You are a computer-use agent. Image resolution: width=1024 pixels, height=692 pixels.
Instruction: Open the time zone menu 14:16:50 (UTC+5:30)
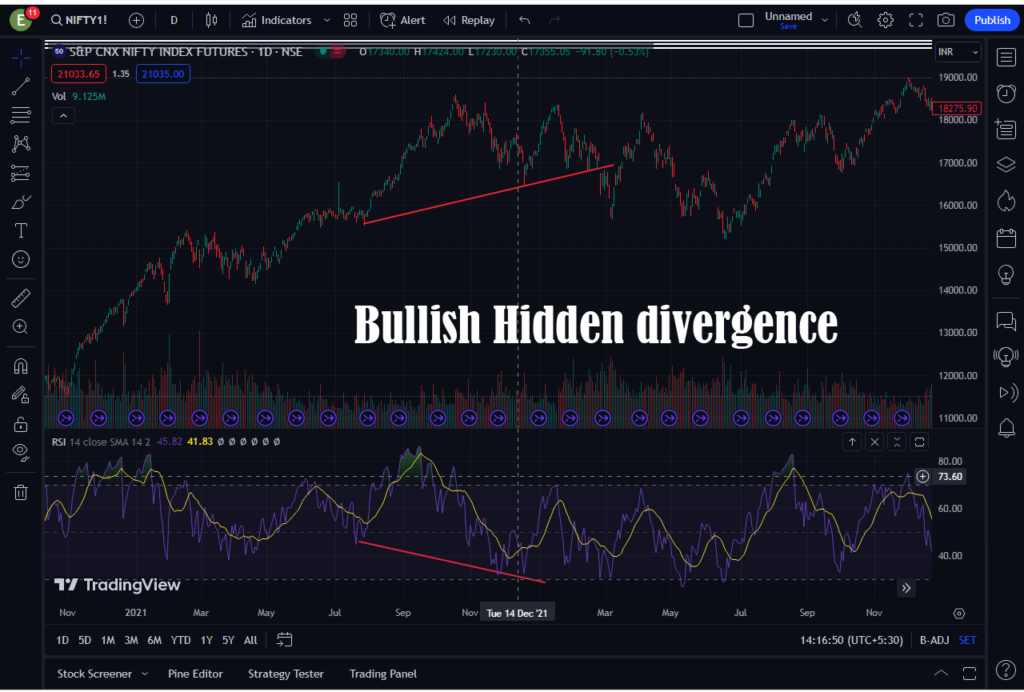pos(852,640)
